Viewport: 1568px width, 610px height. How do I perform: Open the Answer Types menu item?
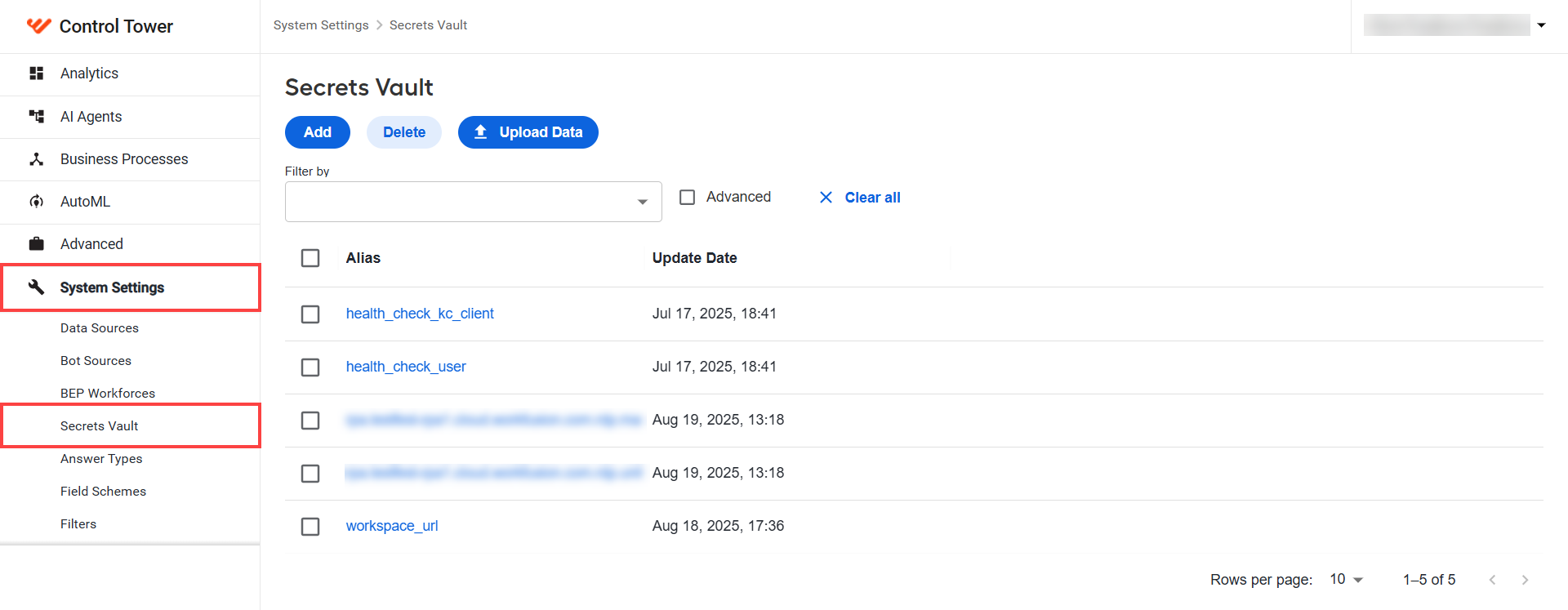click(x=101, y=459)
